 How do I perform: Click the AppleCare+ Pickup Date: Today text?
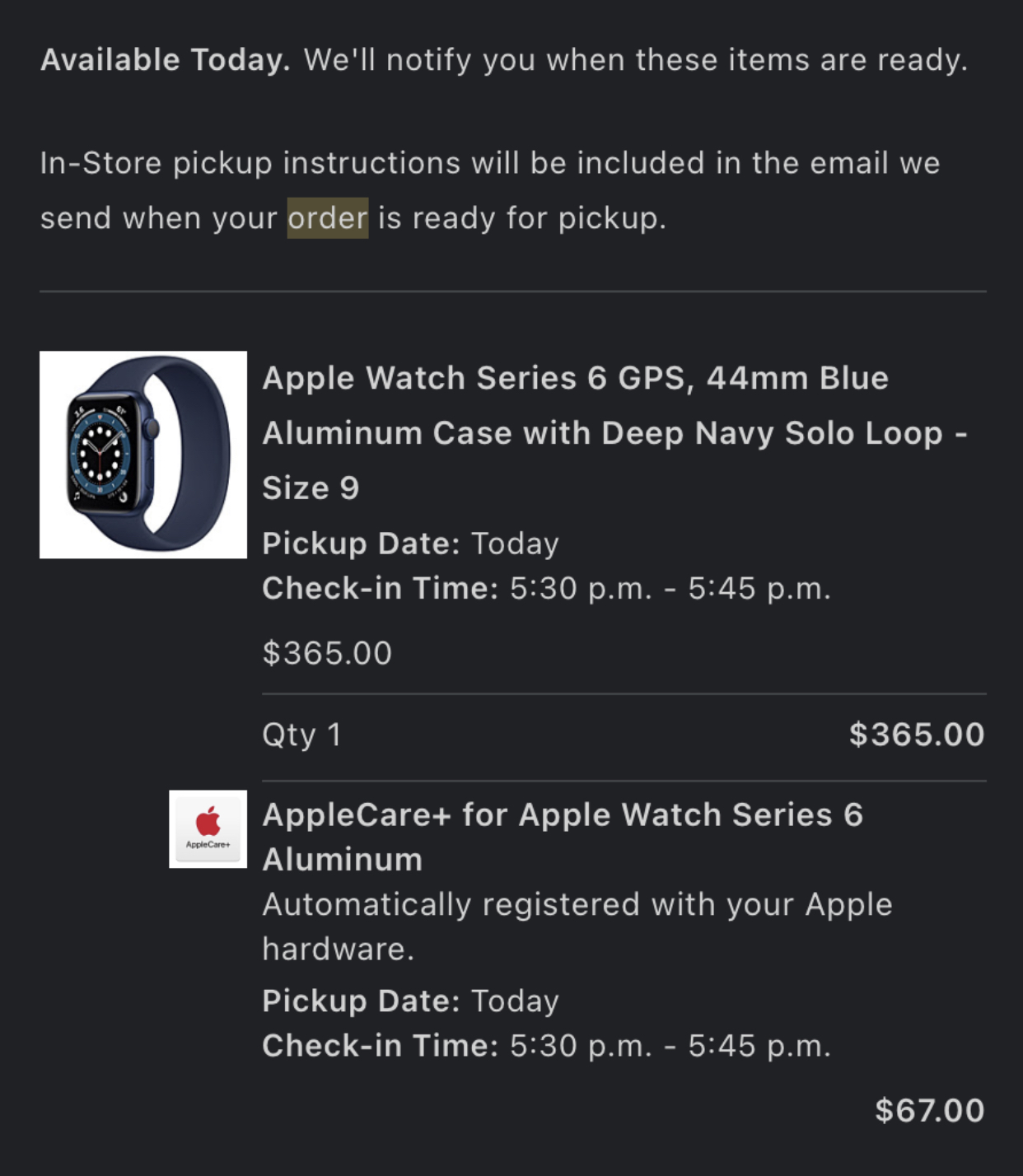click(410, 1001)
